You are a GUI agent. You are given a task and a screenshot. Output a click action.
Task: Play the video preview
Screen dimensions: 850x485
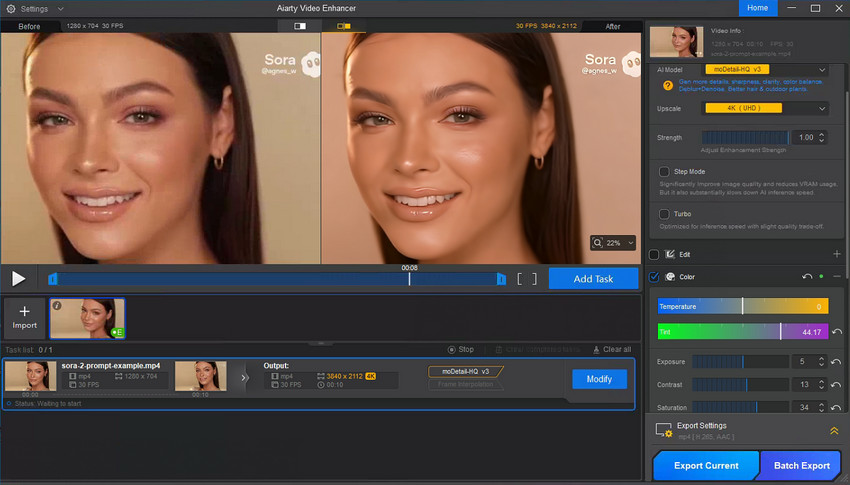18,279
